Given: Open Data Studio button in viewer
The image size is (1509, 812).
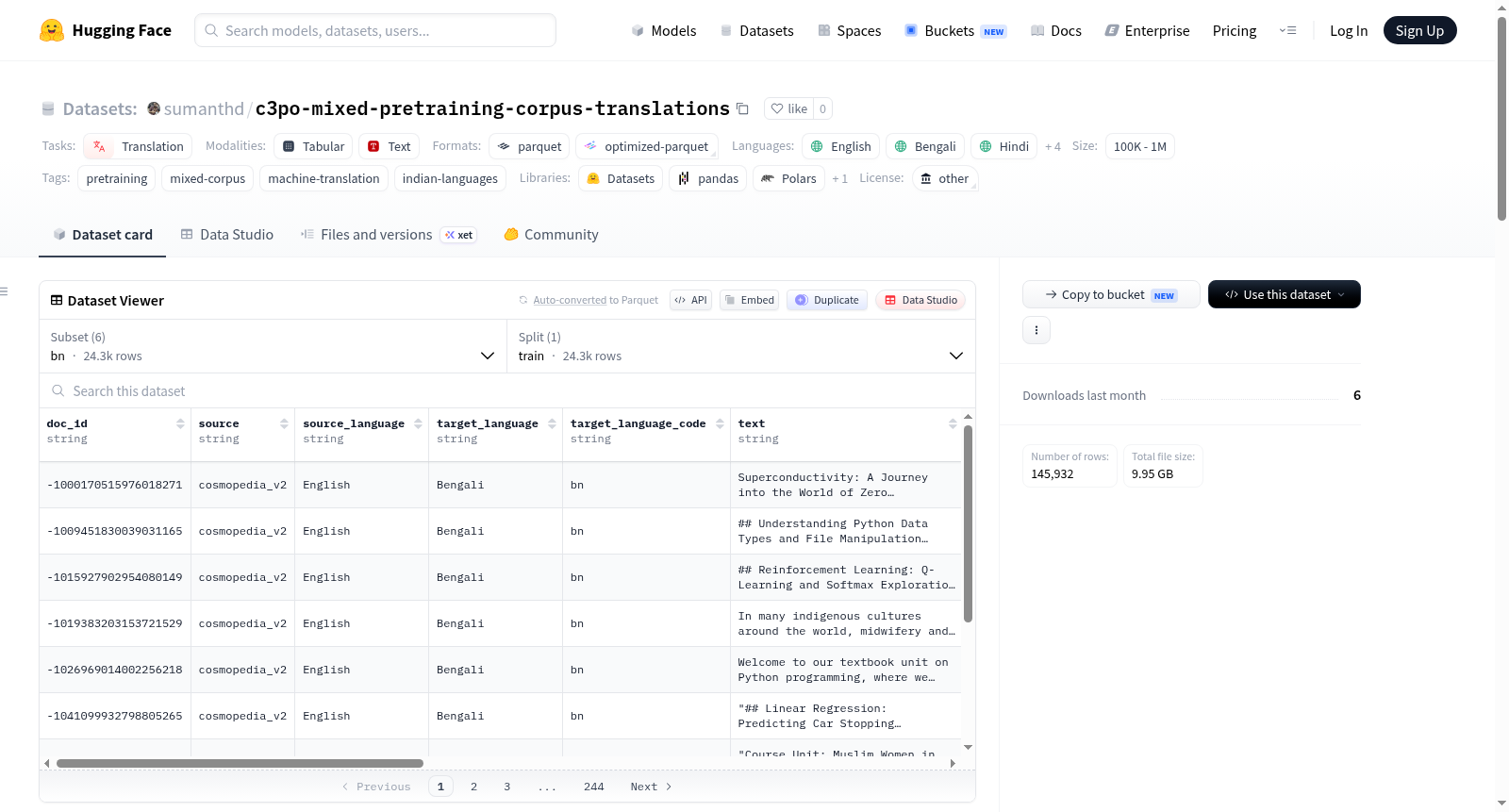Looking at the screenshot, I should click(x=920, y=300).
